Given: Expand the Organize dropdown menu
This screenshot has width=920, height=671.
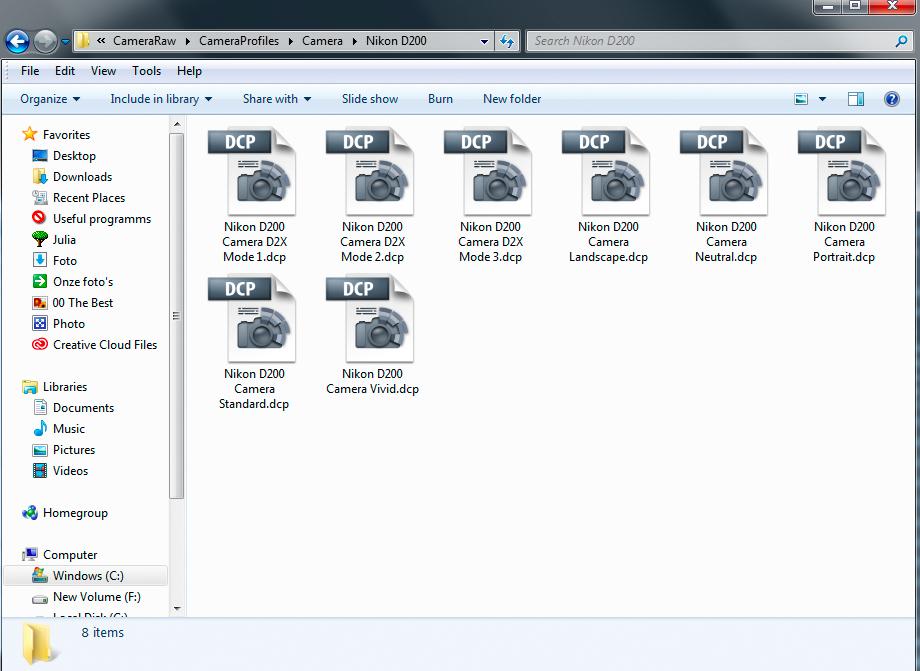Looking at the screenshot, I should pyautogui.click(x=50, y=99).
